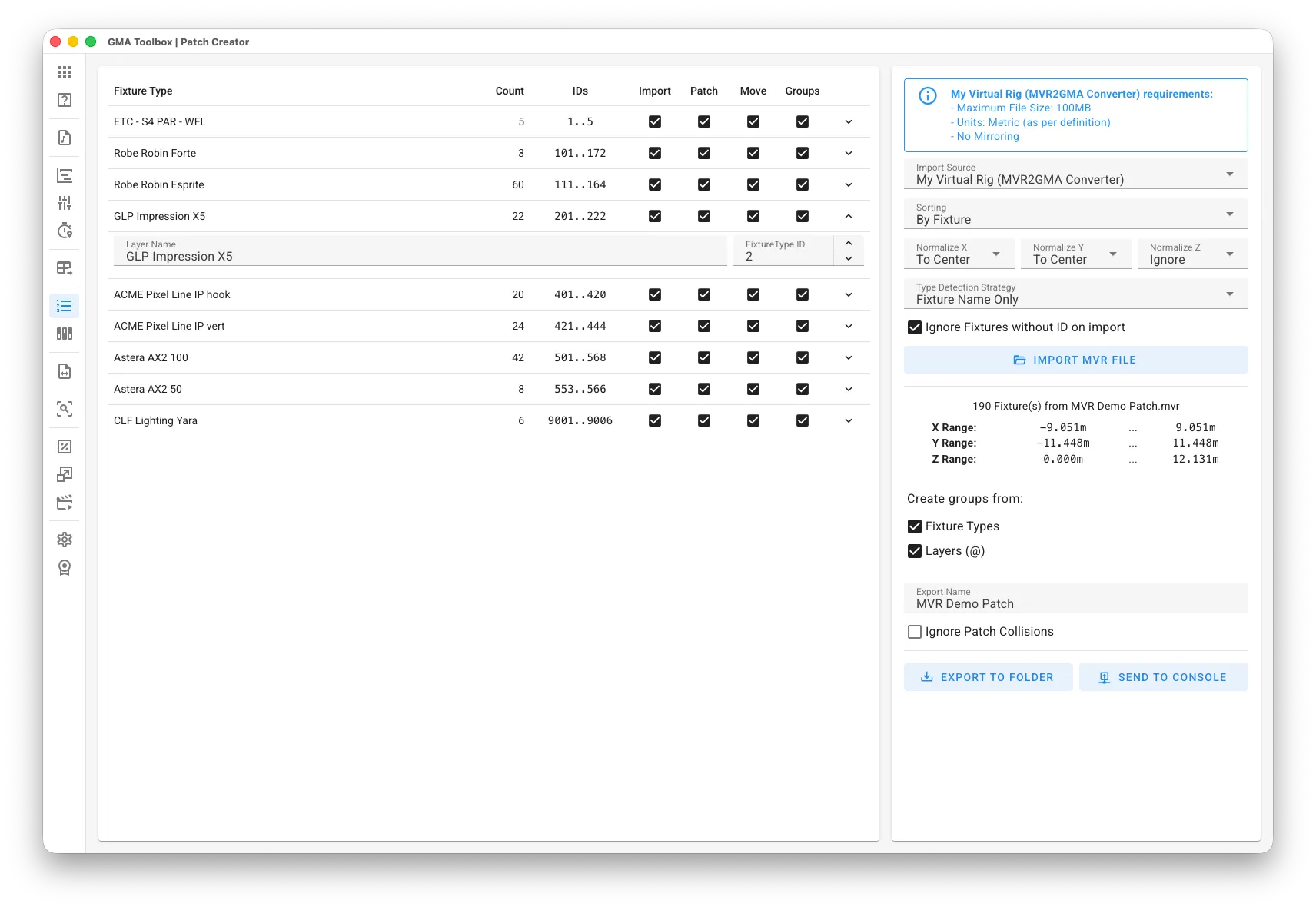Select the audio file icon in sidebar

point(65,138)
